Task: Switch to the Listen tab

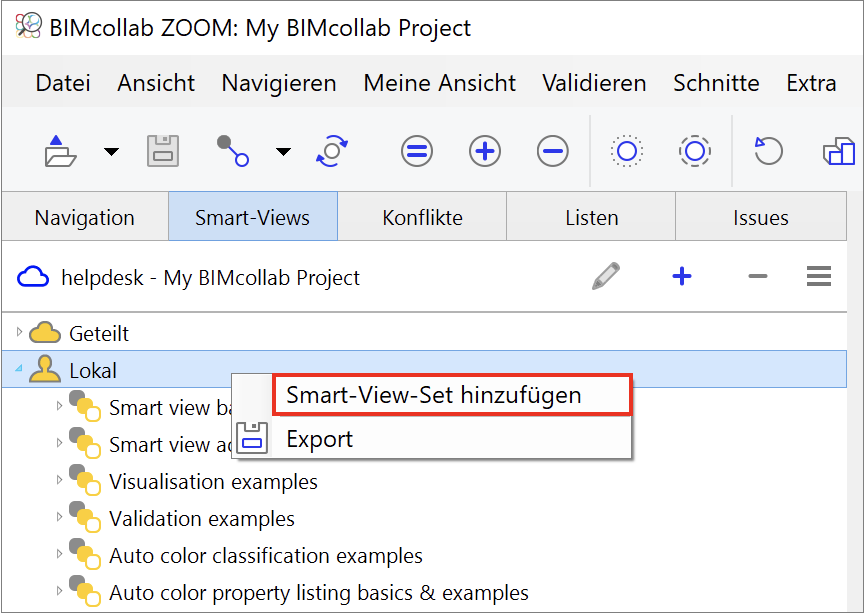Action: 591,217
